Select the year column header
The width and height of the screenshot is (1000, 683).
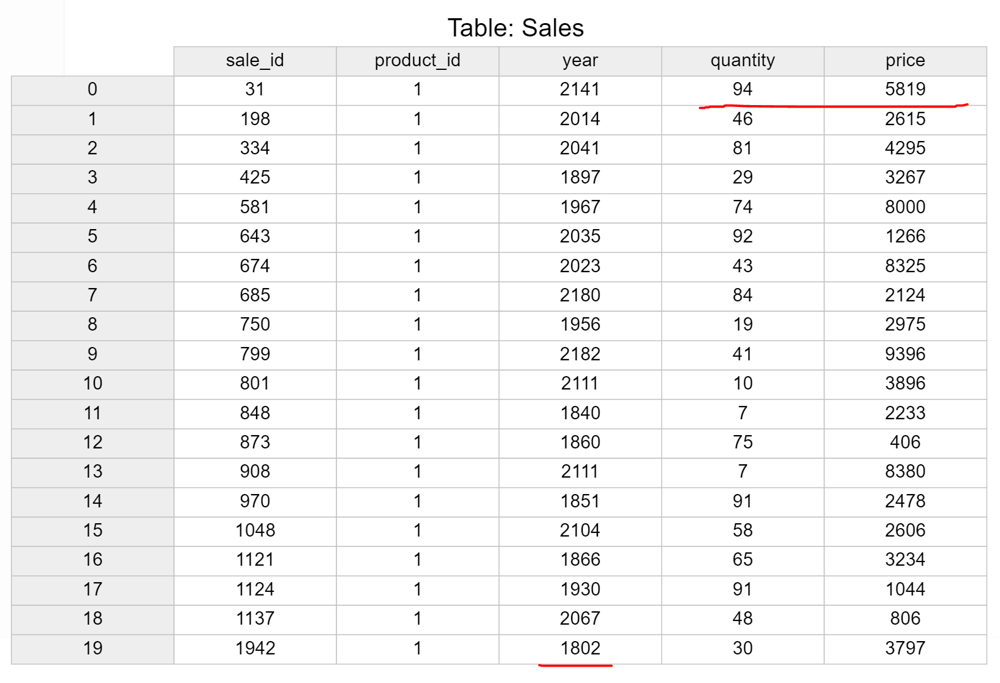580,61
